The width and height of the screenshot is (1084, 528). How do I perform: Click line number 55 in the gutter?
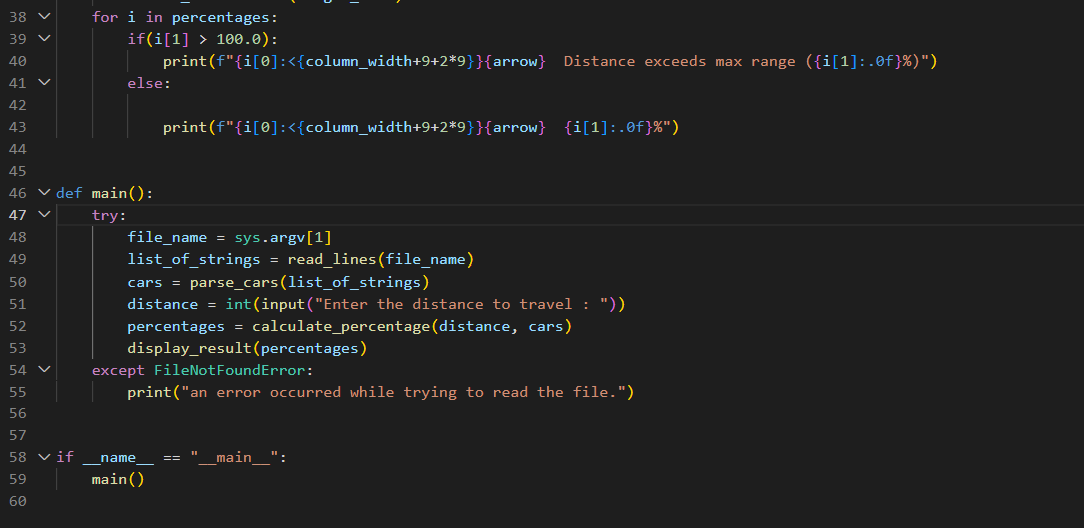point(18,392)
